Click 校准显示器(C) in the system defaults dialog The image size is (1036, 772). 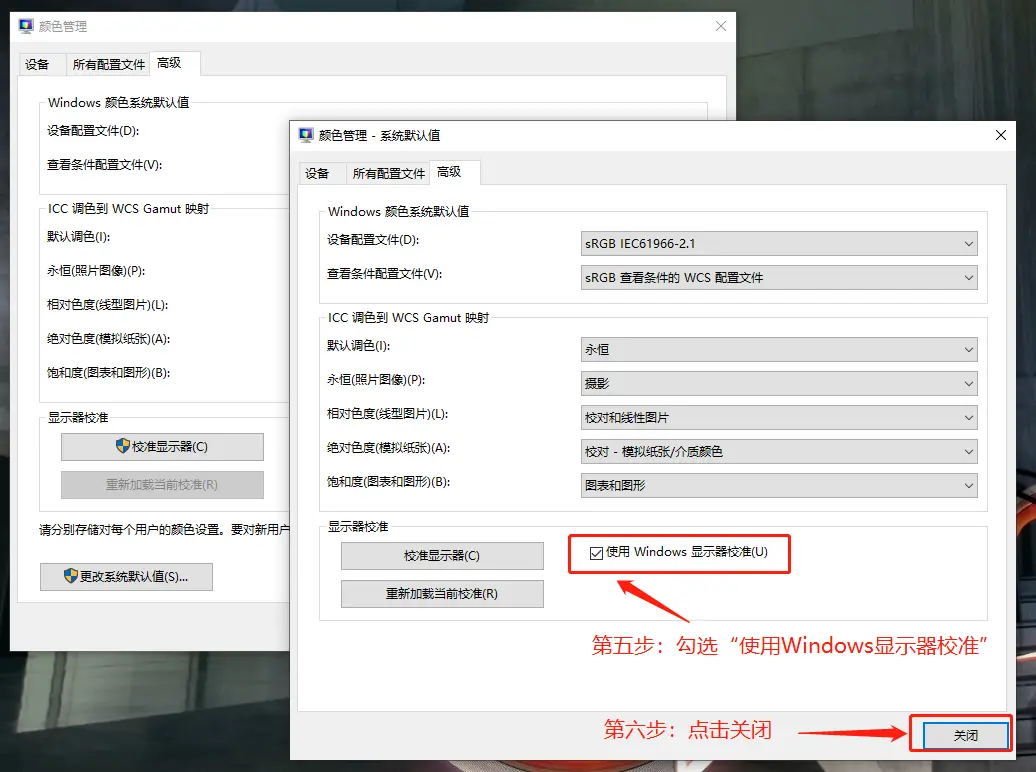pyautogui.click(x=442, y=556)
